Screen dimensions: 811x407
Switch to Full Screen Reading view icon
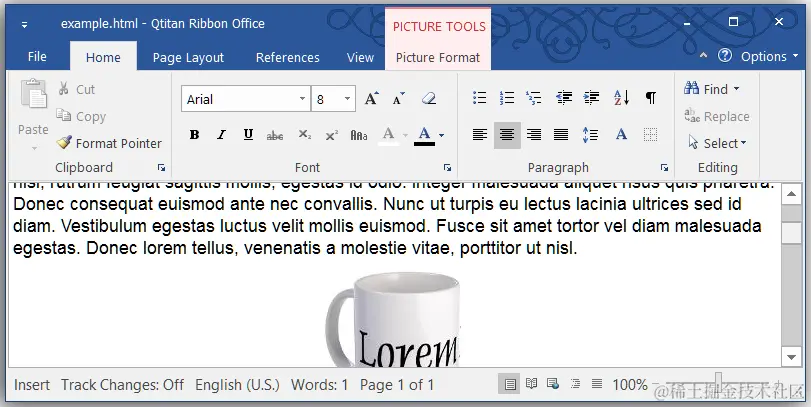[x=531, y=384]
